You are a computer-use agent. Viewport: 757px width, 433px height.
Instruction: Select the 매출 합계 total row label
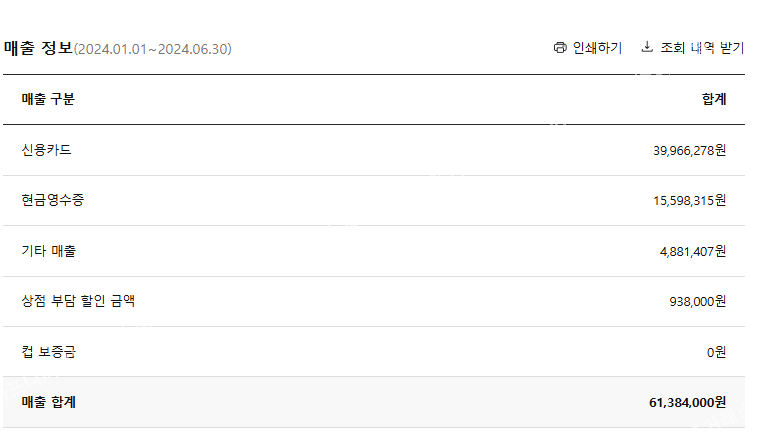pyautogui.click(x=49, y=402)
